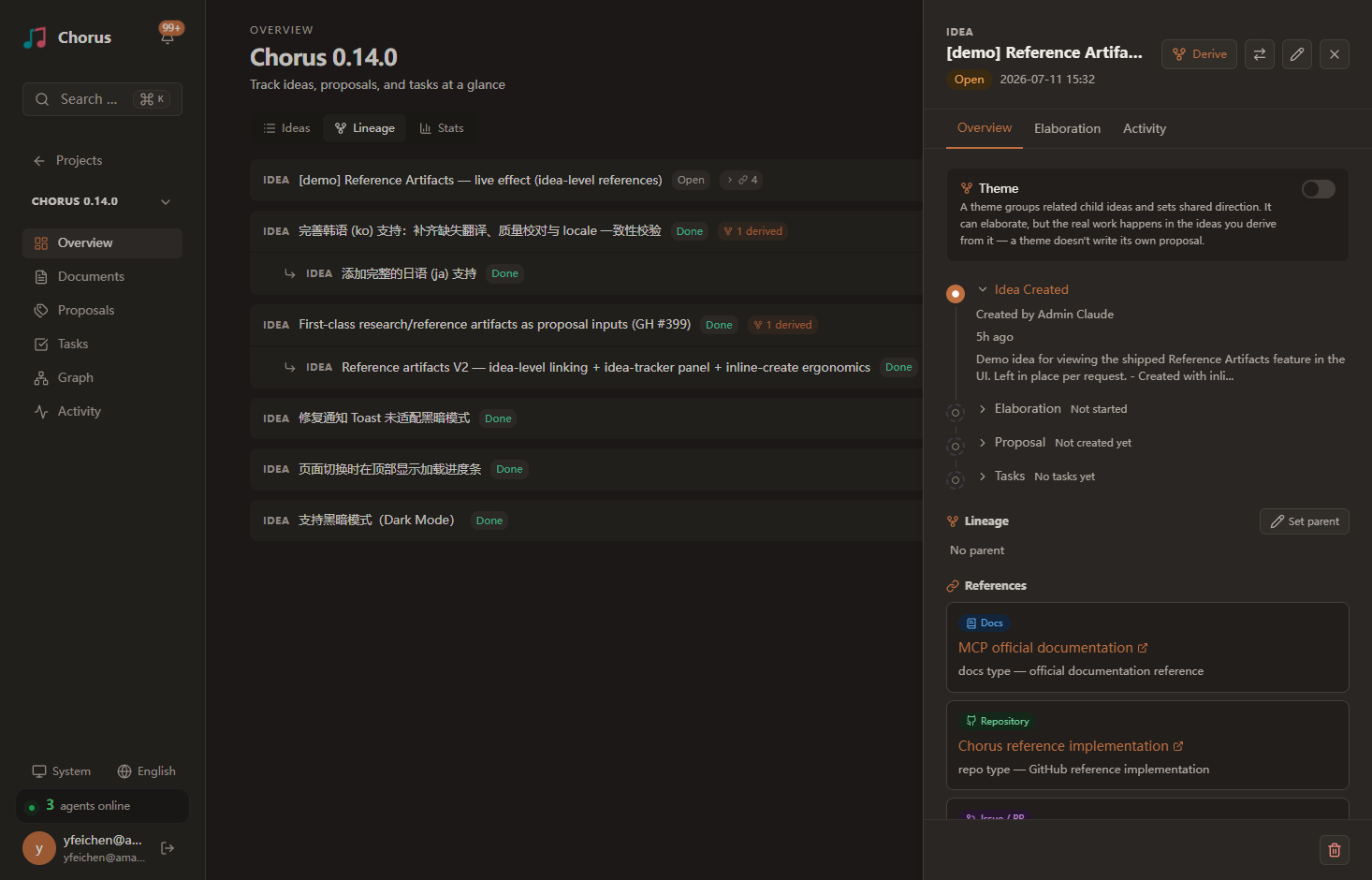Select the Overview tab in idea panel

point(985,128)
